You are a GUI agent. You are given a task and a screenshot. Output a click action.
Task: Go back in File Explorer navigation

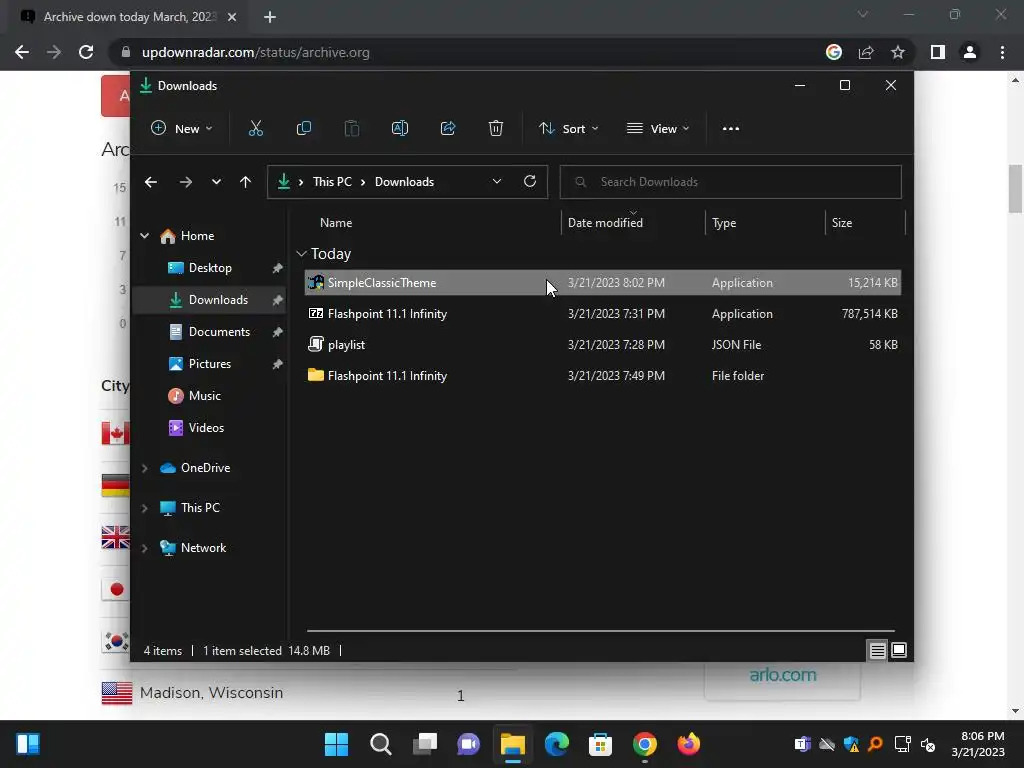pos(151,182)
